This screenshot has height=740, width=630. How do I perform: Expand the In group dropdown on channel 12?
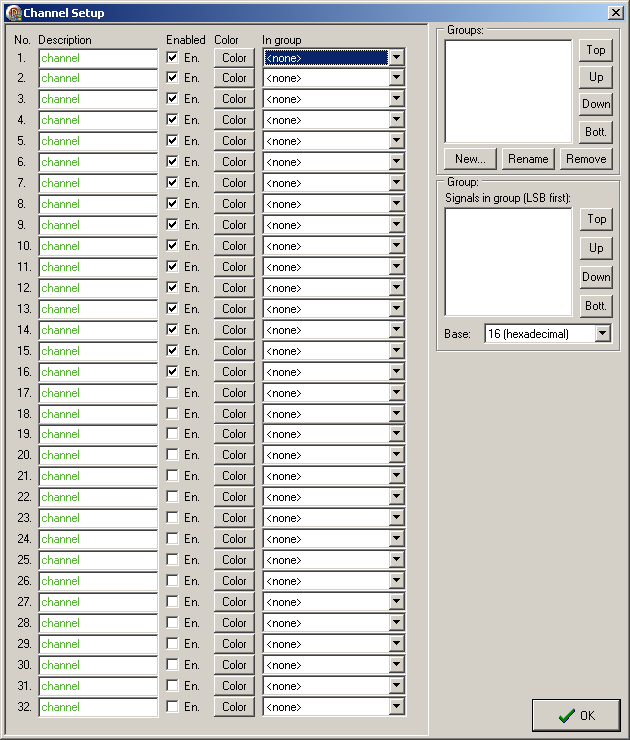click(396, 288)
